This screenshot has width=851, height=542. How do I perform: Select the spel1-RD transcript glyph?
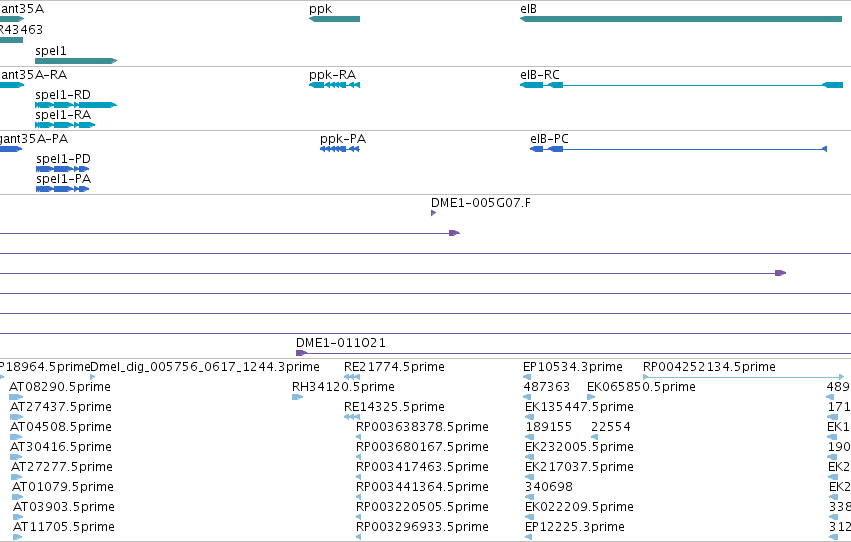pos(76,105)
